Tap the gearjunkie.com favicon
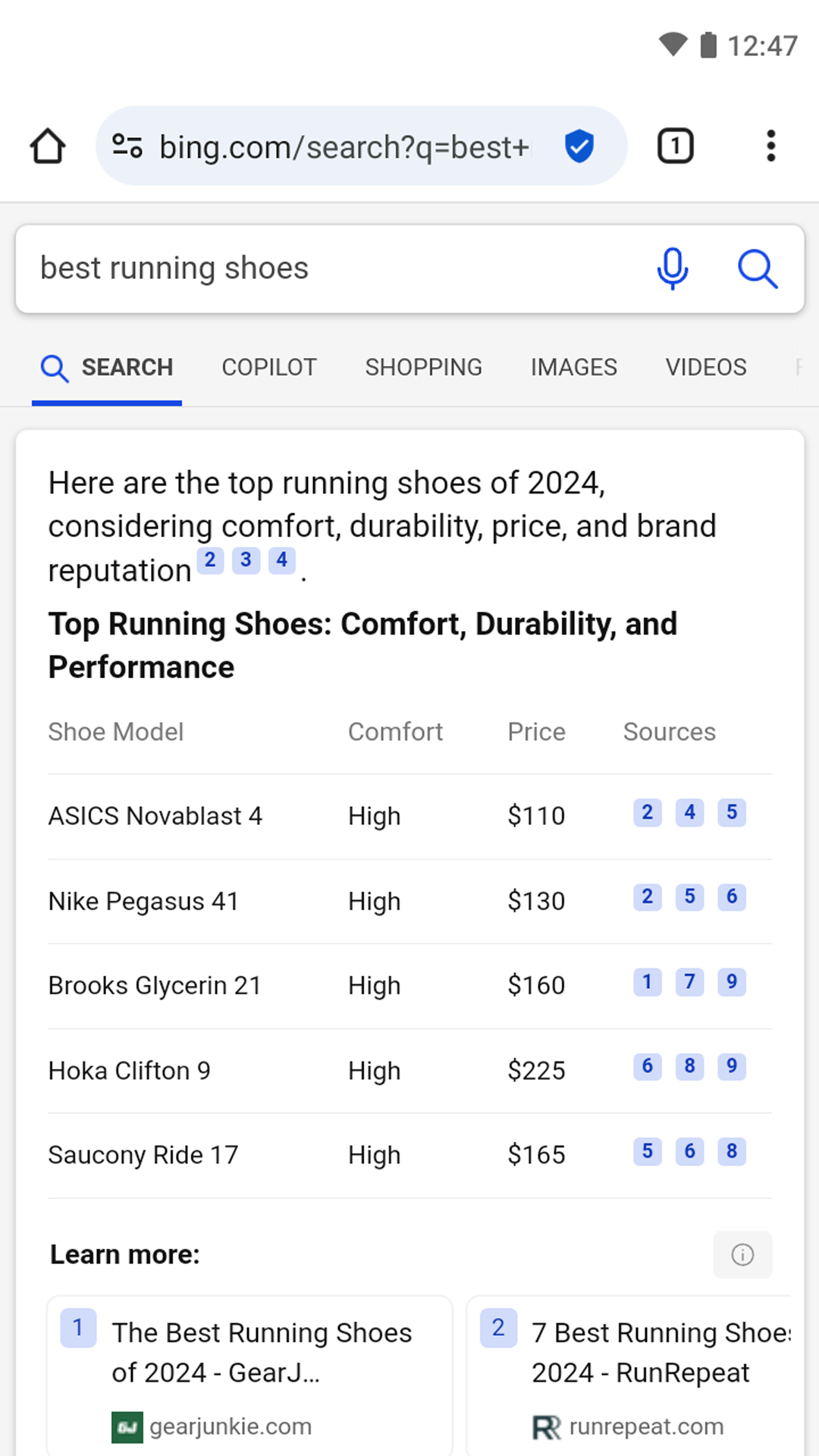The height and width of the screenshot is (1456, 819). (127, 1427)
